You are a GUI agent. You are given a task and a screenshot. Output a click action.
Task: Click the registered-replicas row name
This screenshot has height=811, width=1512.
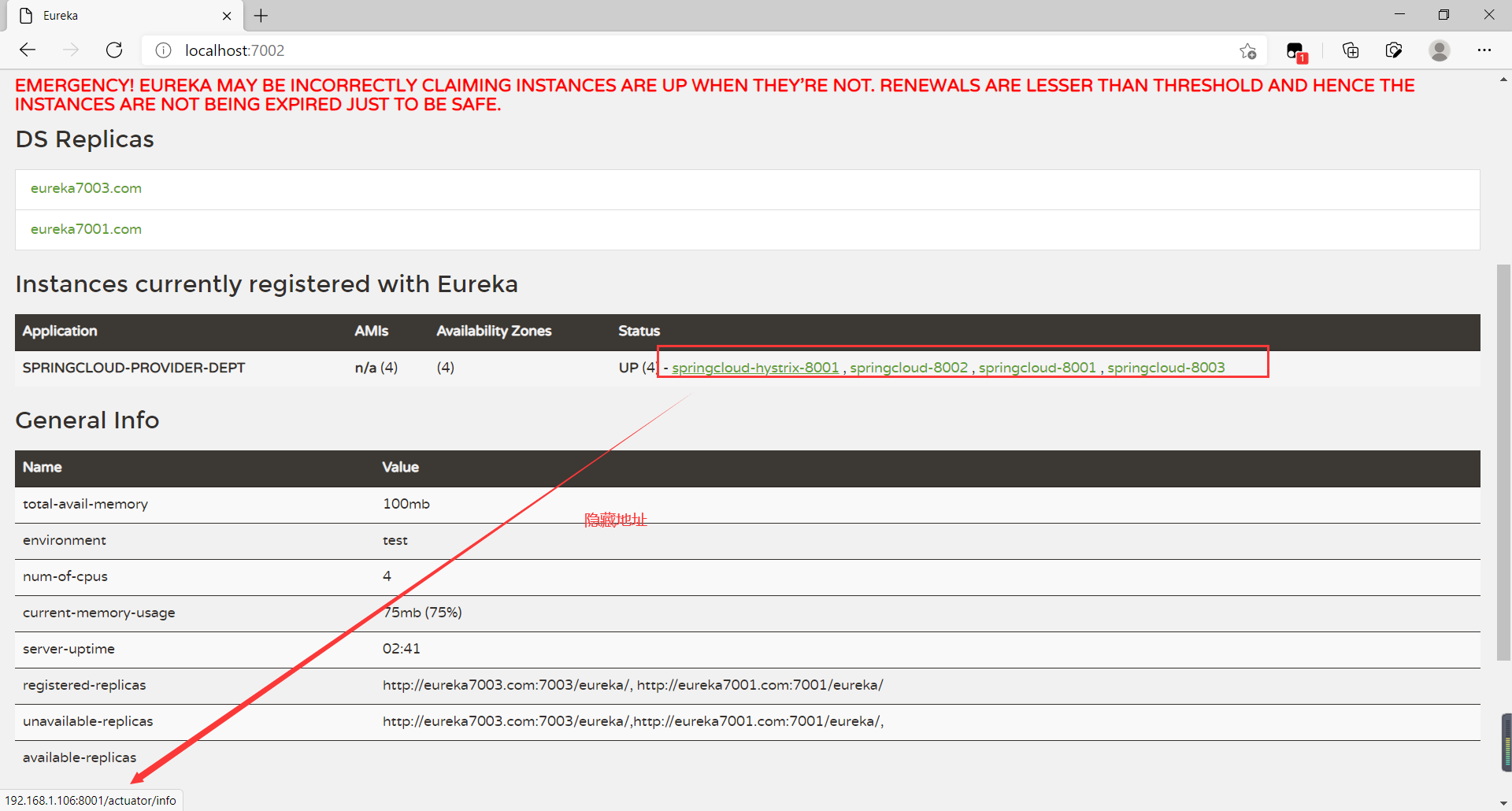[84, 685]
